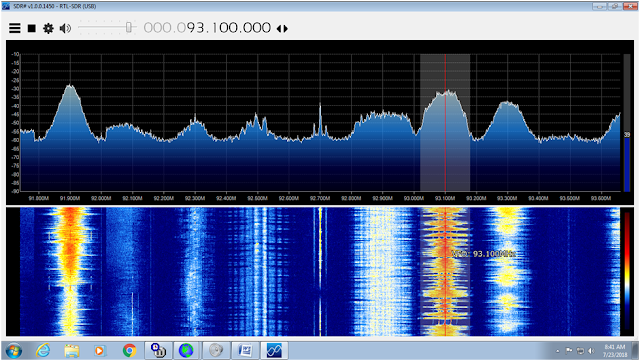Click the 93.400M frequency axis label
The width and height of the screenshot is (640, 361).
coord(539,198)
